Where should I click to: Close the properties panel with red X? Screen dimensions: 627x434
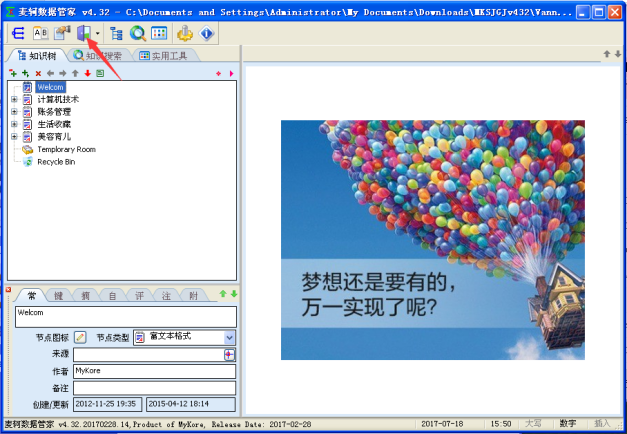point(8,289)
